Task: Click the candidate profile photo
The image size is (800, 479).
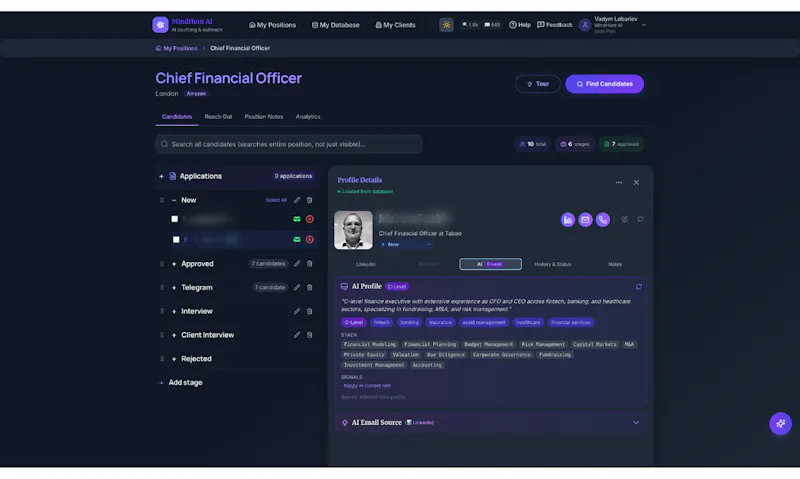Action: [353, 230]
